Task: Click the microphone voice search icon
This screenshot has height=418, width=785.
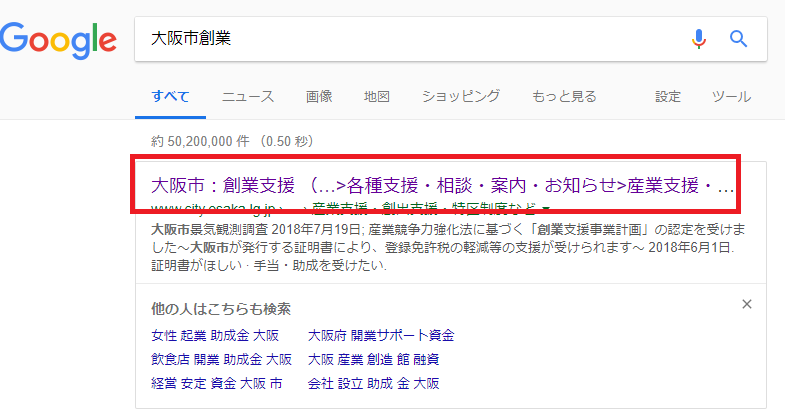Action: coord(699,39)
